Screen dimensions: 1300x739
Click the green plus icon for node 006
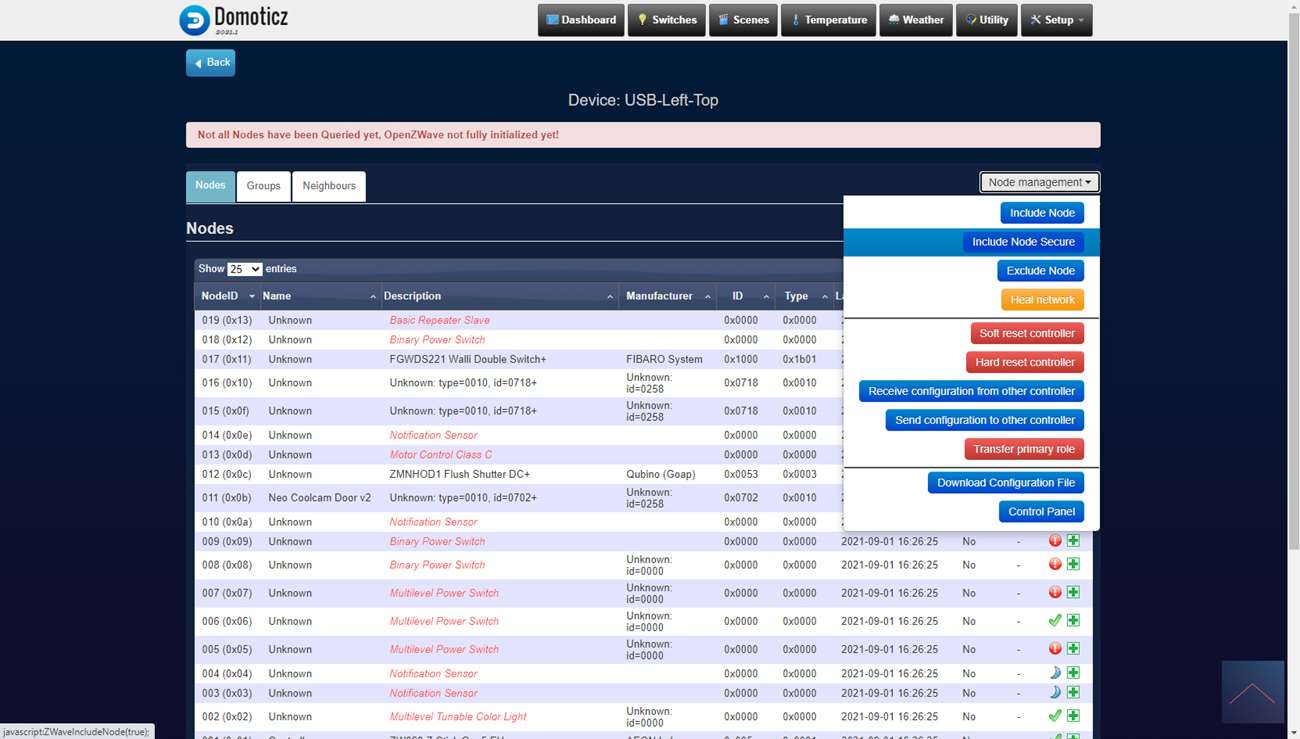[x=1073, y=621]
